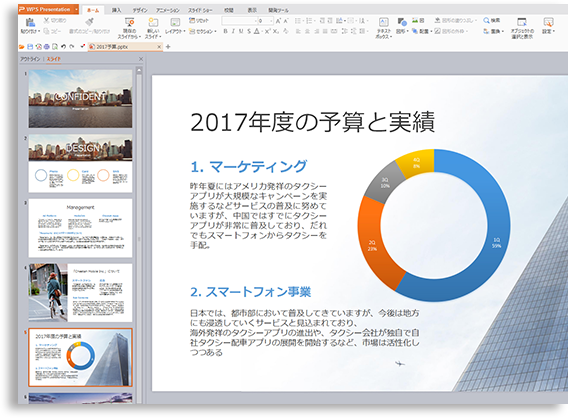Viewport: 568px width, 418px height.
Task: Switch to the スライド panel tab
Action: point(54,59)
